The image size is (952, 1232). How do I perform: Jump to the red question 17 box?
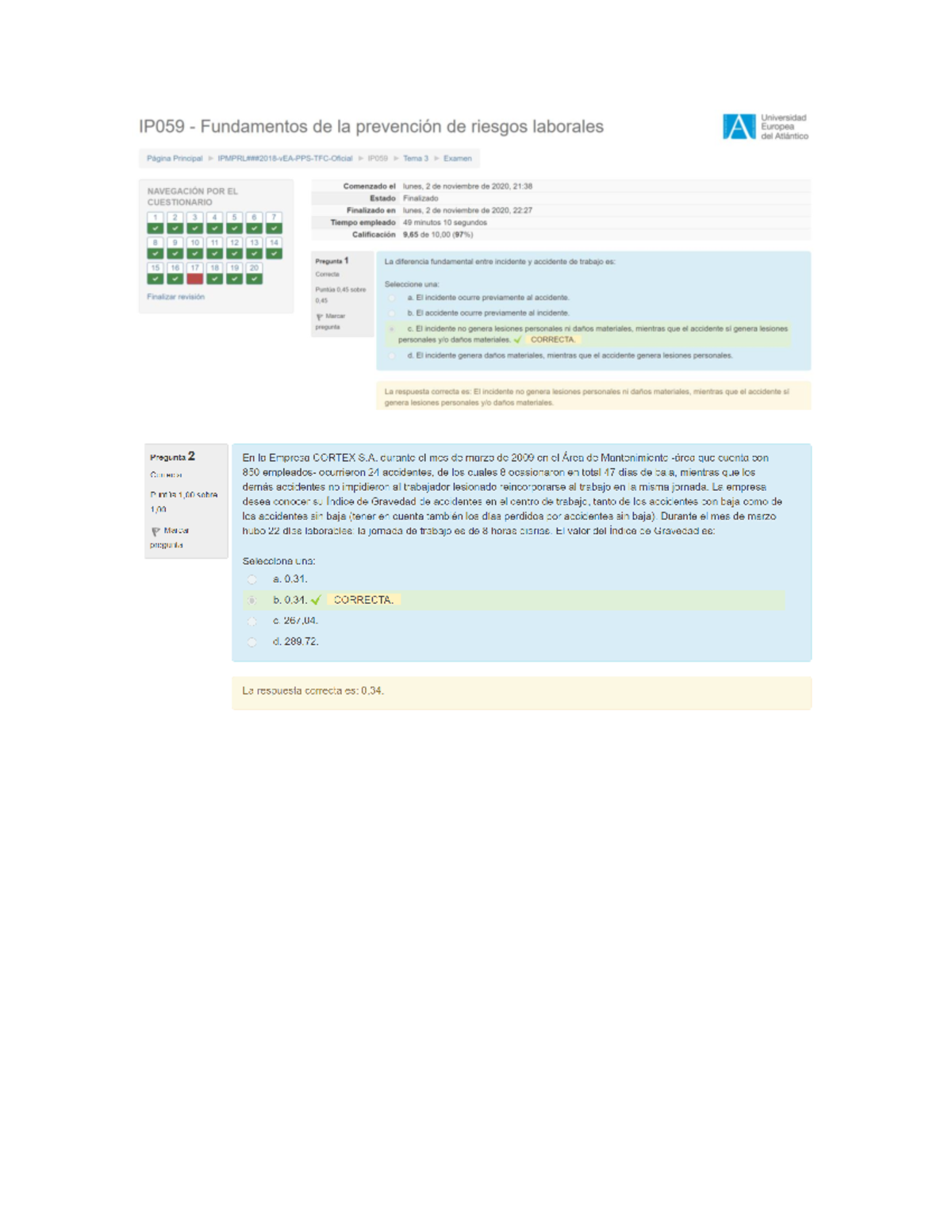(x=194, y=274)
